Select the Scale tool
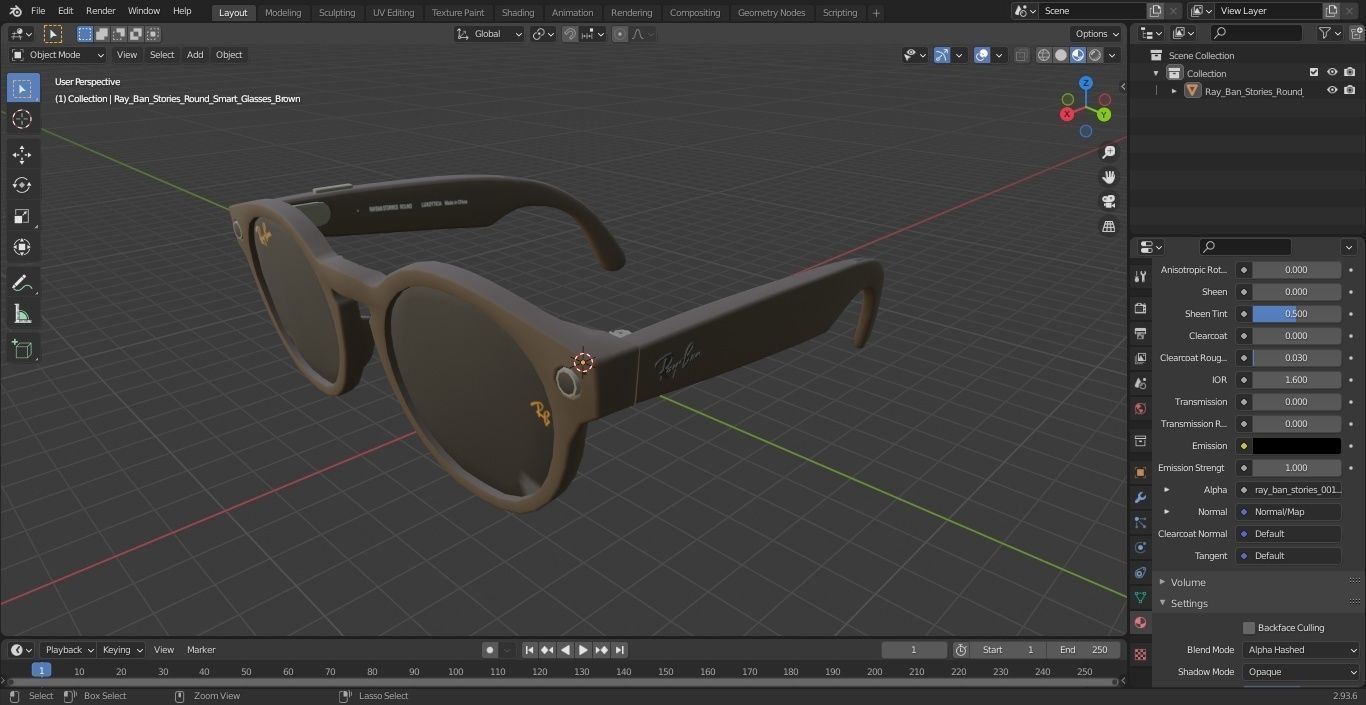1366x705 pixels. 22,216
